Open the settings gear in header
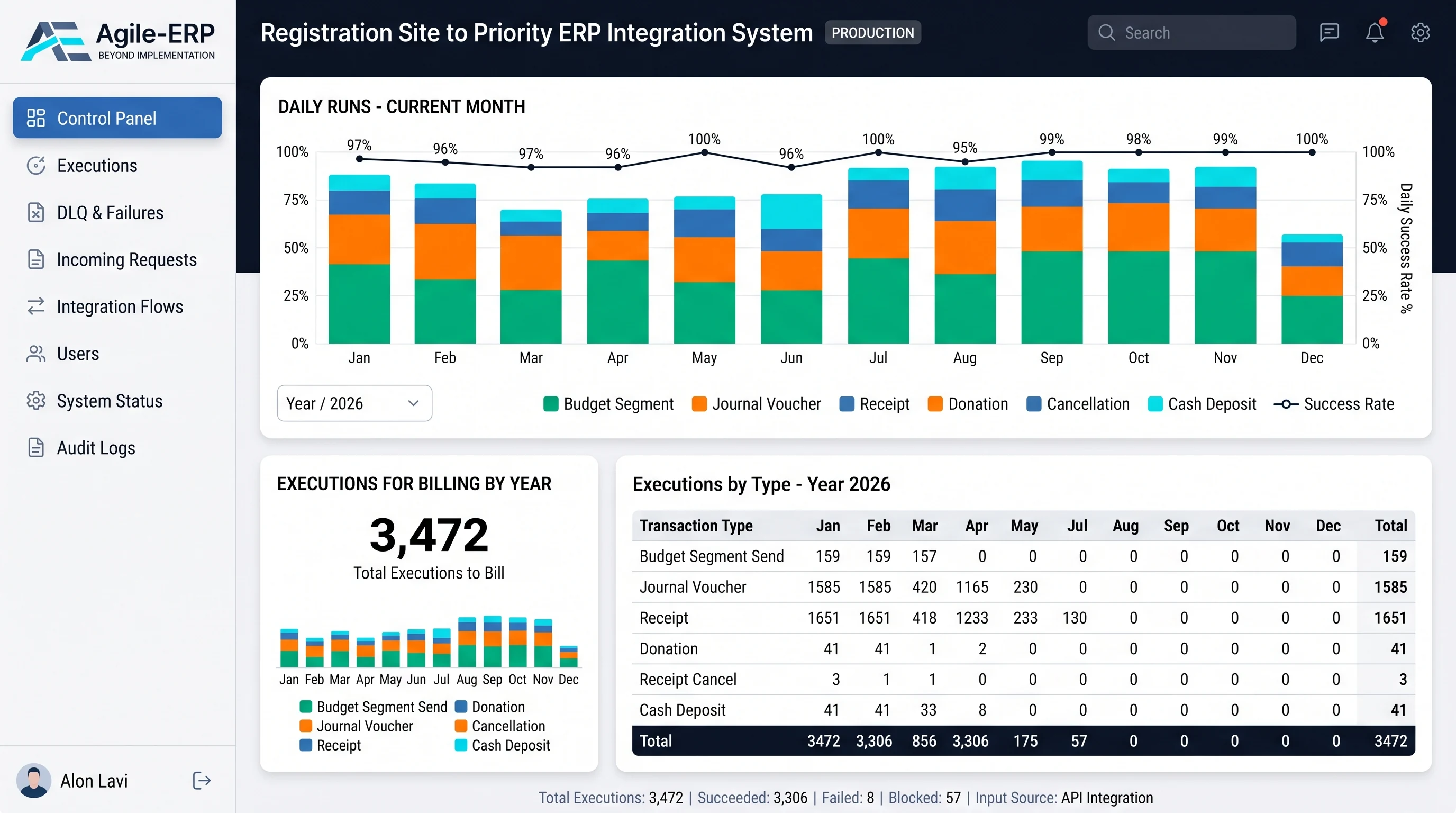 coord(1420,32)
